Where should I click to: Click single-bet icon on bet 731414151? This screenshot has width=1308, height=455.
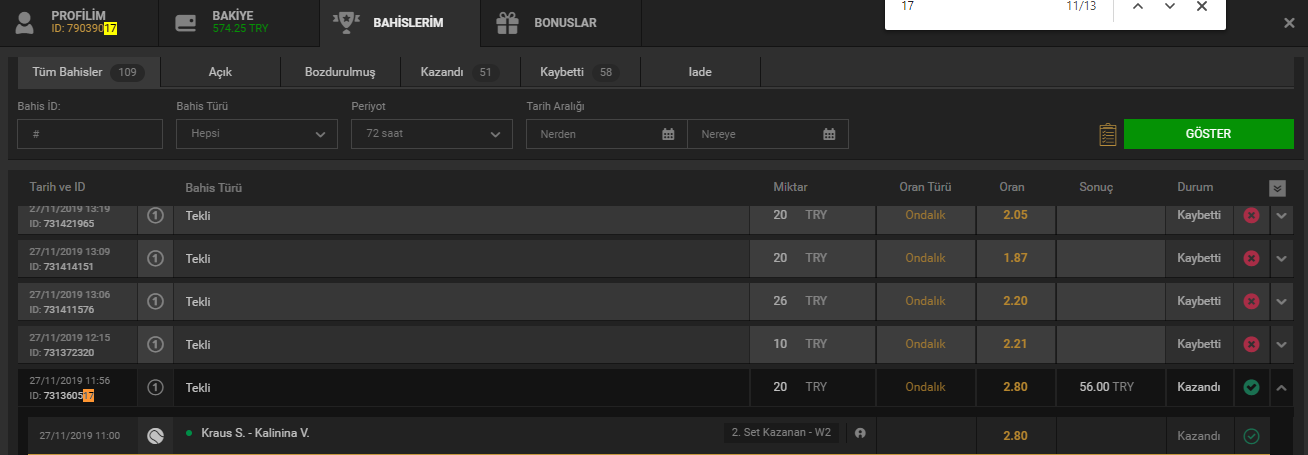(x=155, y=258)
